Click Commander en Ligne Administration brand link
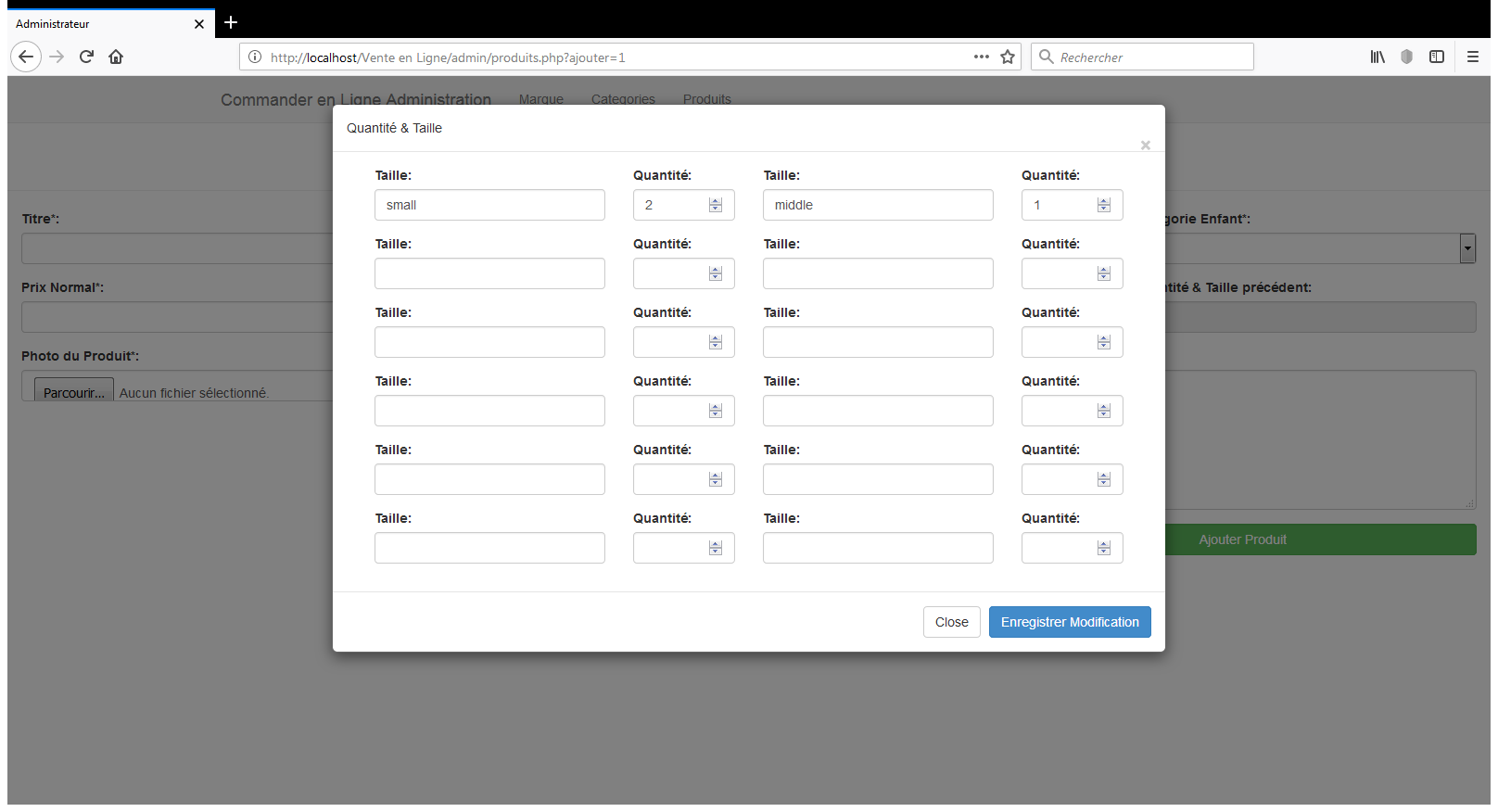 point(356,99)
